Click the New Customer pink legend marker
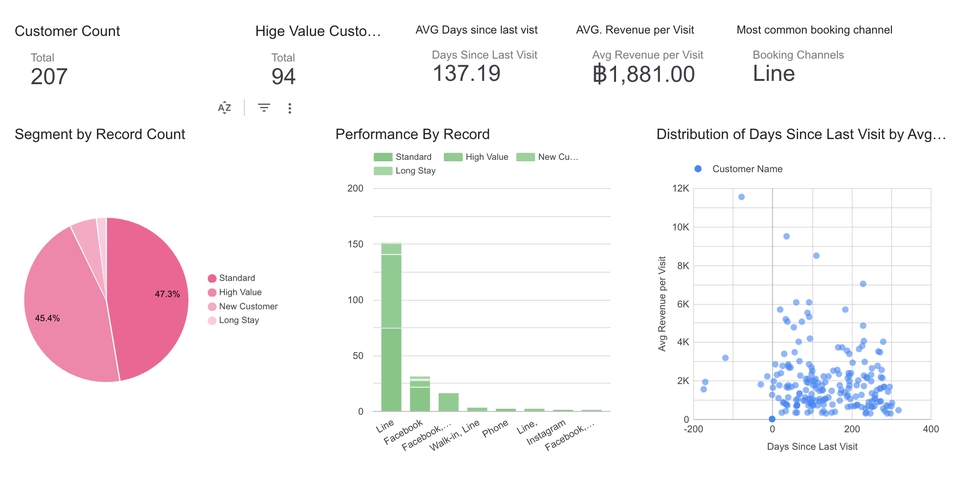960x490 pixels. [212, 306]
